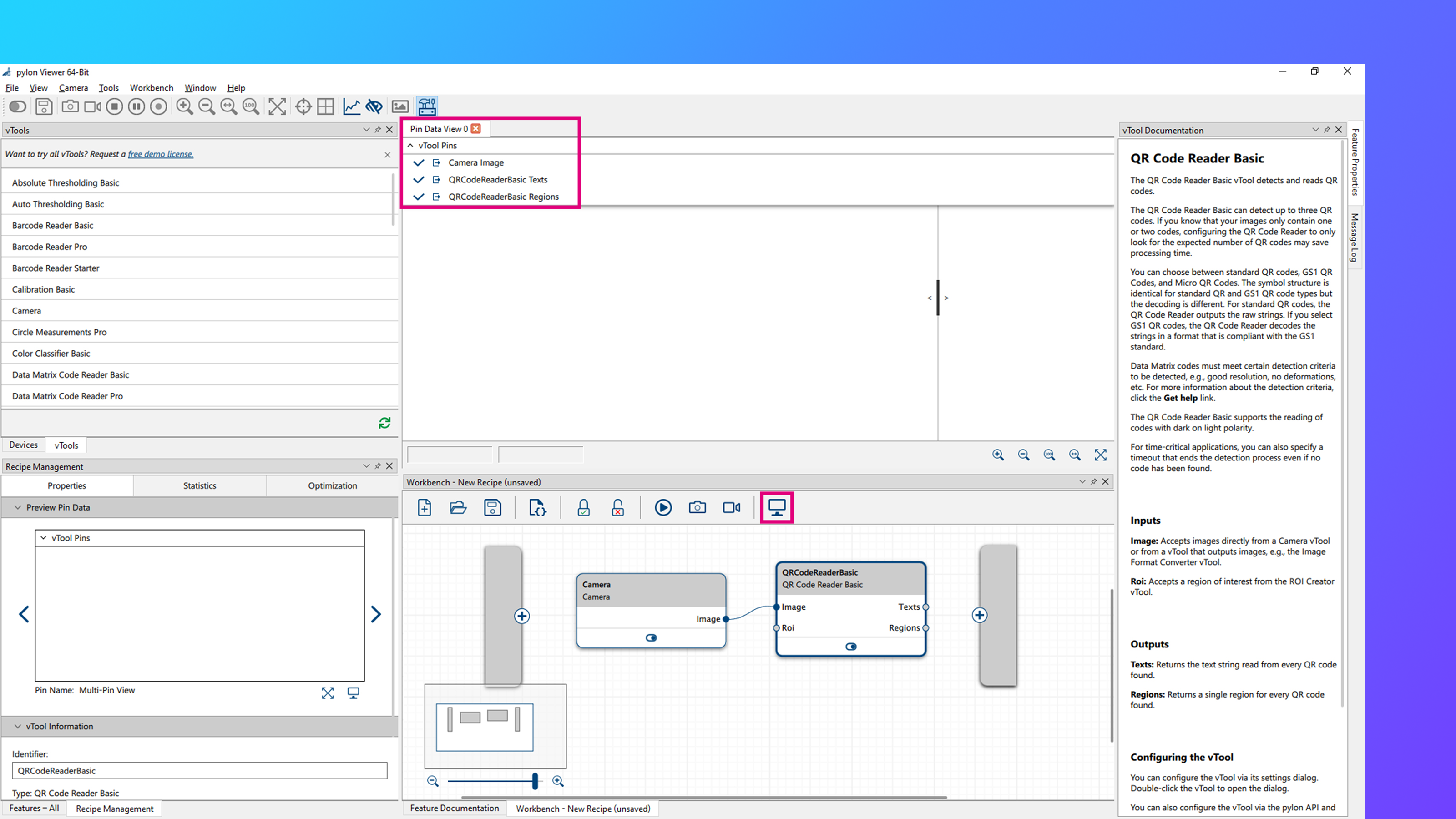
Task: Collapse the Preview Pin Data section
Action: click(18, 507)
